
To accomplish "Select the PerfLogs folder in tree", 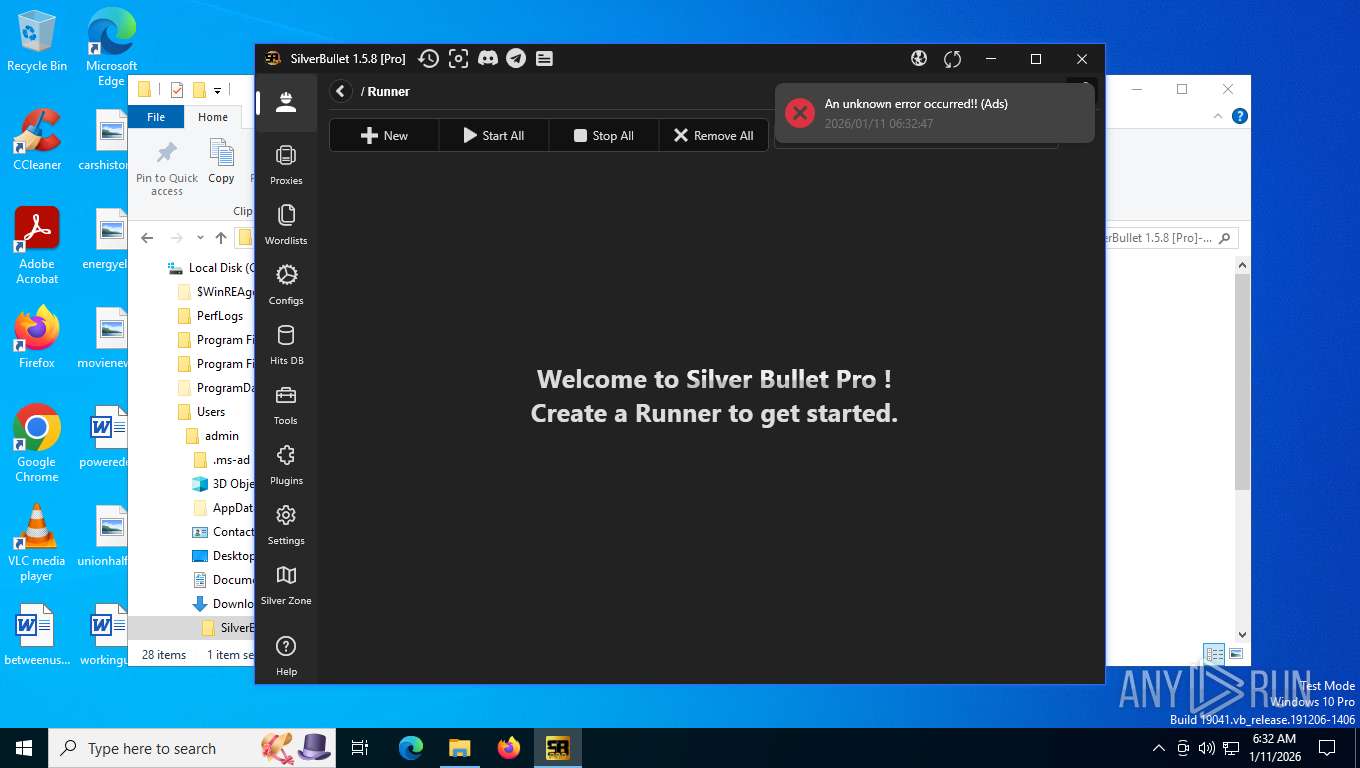I will click(x=211, y=316).
